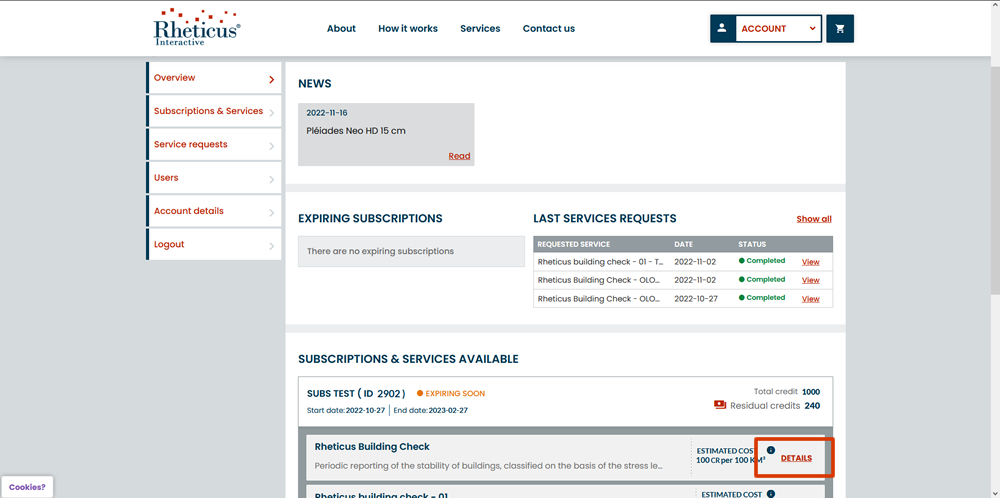This screenshot has height=498, width=1000.
Task: Click the residual credits money icon
Action: coord(720,405)
